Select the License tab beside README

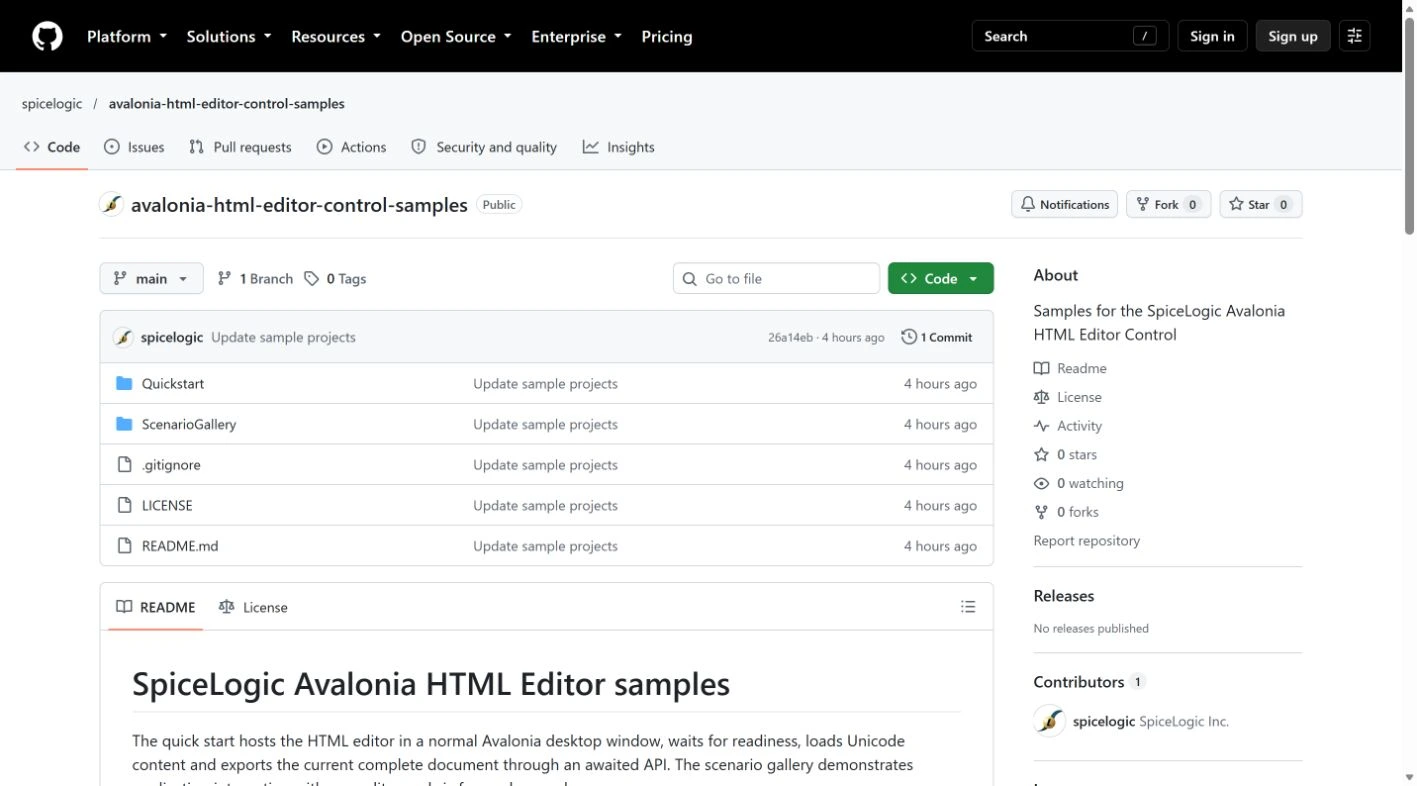(x=253, y=607)
